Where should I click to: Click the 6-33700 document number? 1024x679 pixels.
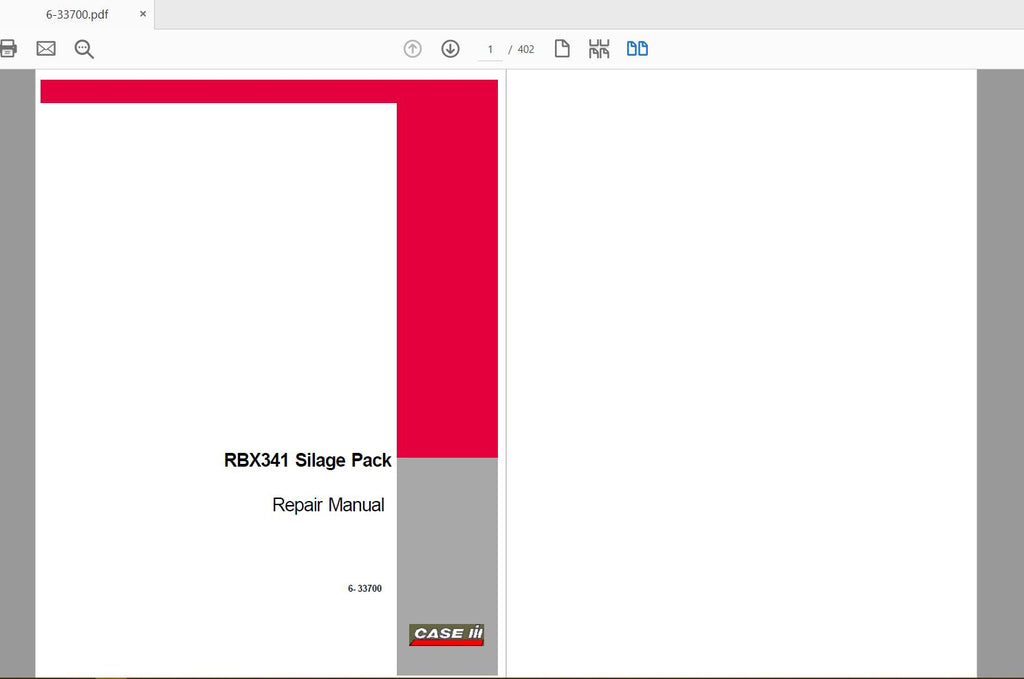364,588
